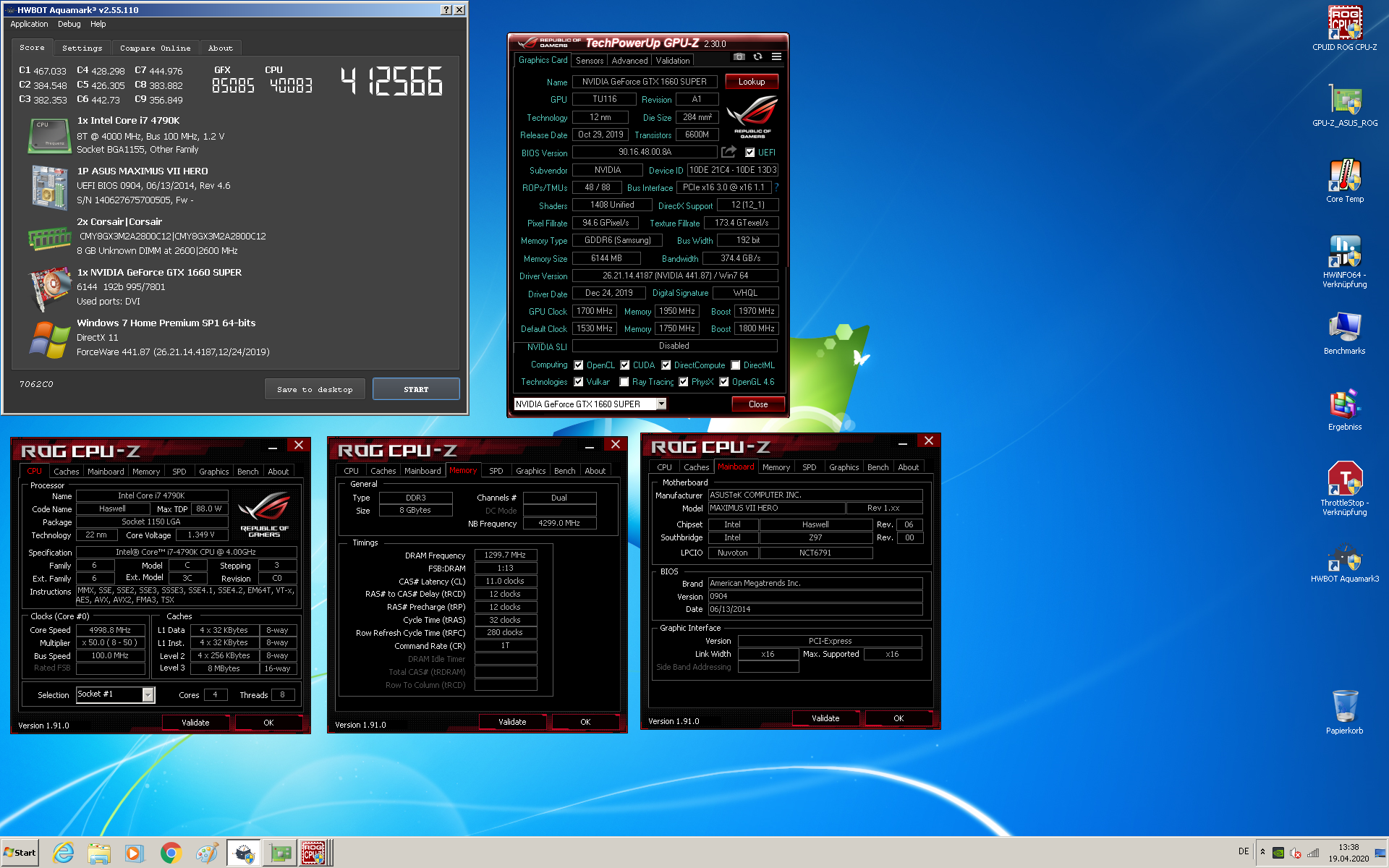Viewport: 1389px width, 868px height.
Task: Toggle the OpenGL 4.6 checkbox
Action: point(723,382)
